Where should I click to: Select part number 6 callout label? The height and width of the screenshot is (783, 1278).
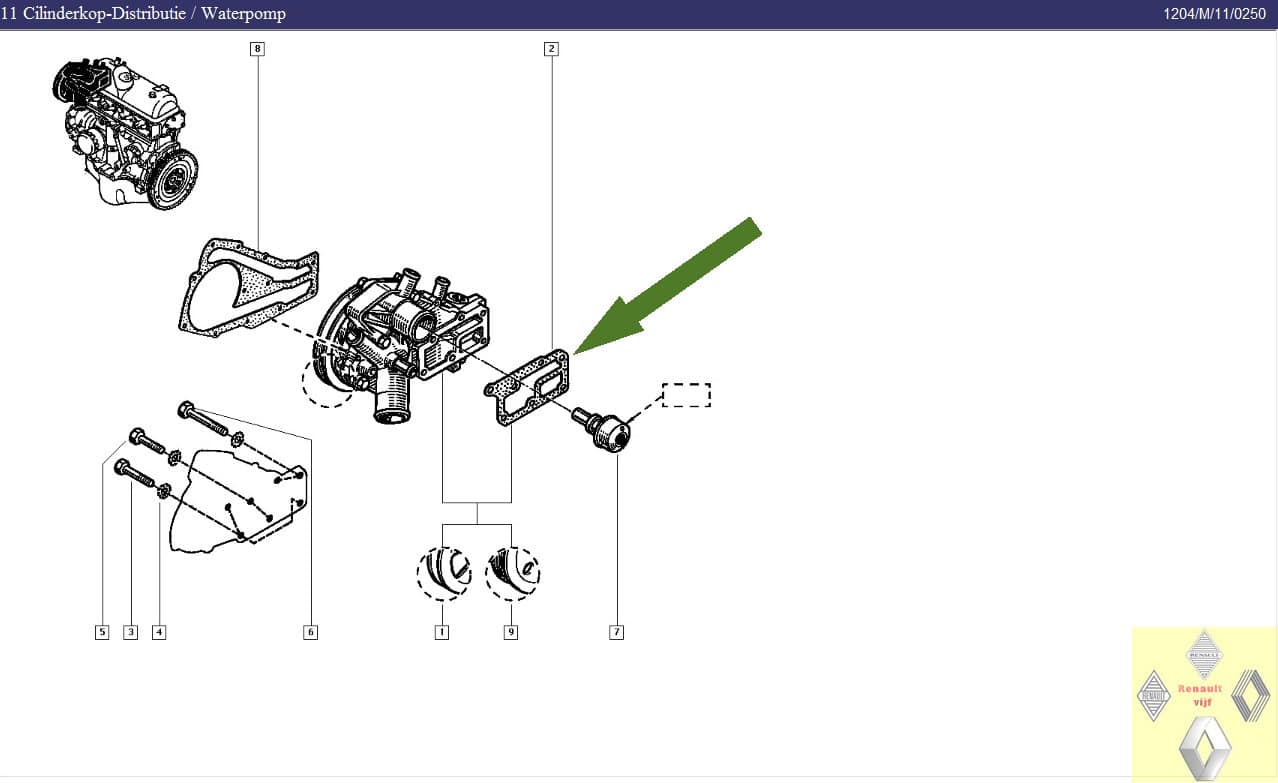pyautogui.click(x=311, y=631)
